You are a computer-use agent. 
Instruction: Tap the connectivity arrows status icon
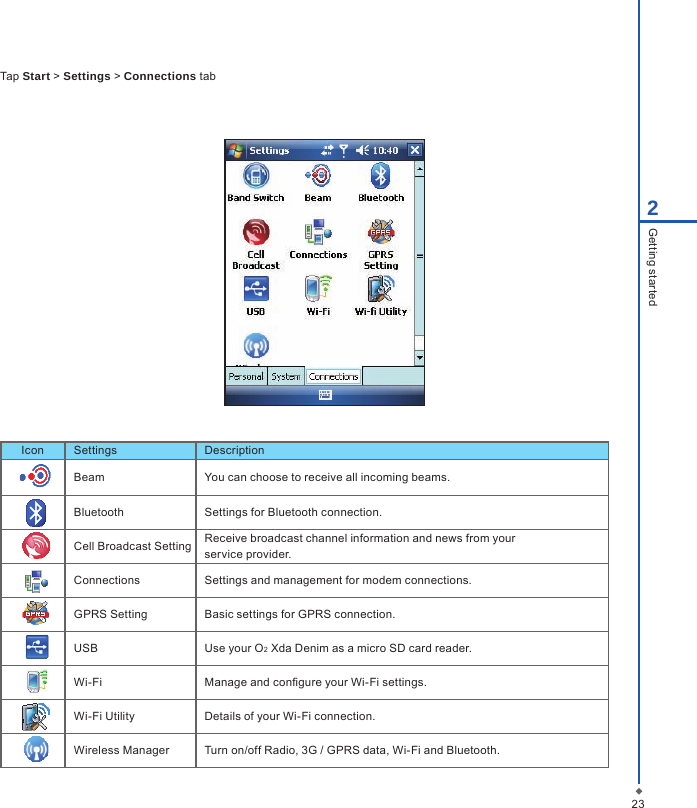[327, 150]
